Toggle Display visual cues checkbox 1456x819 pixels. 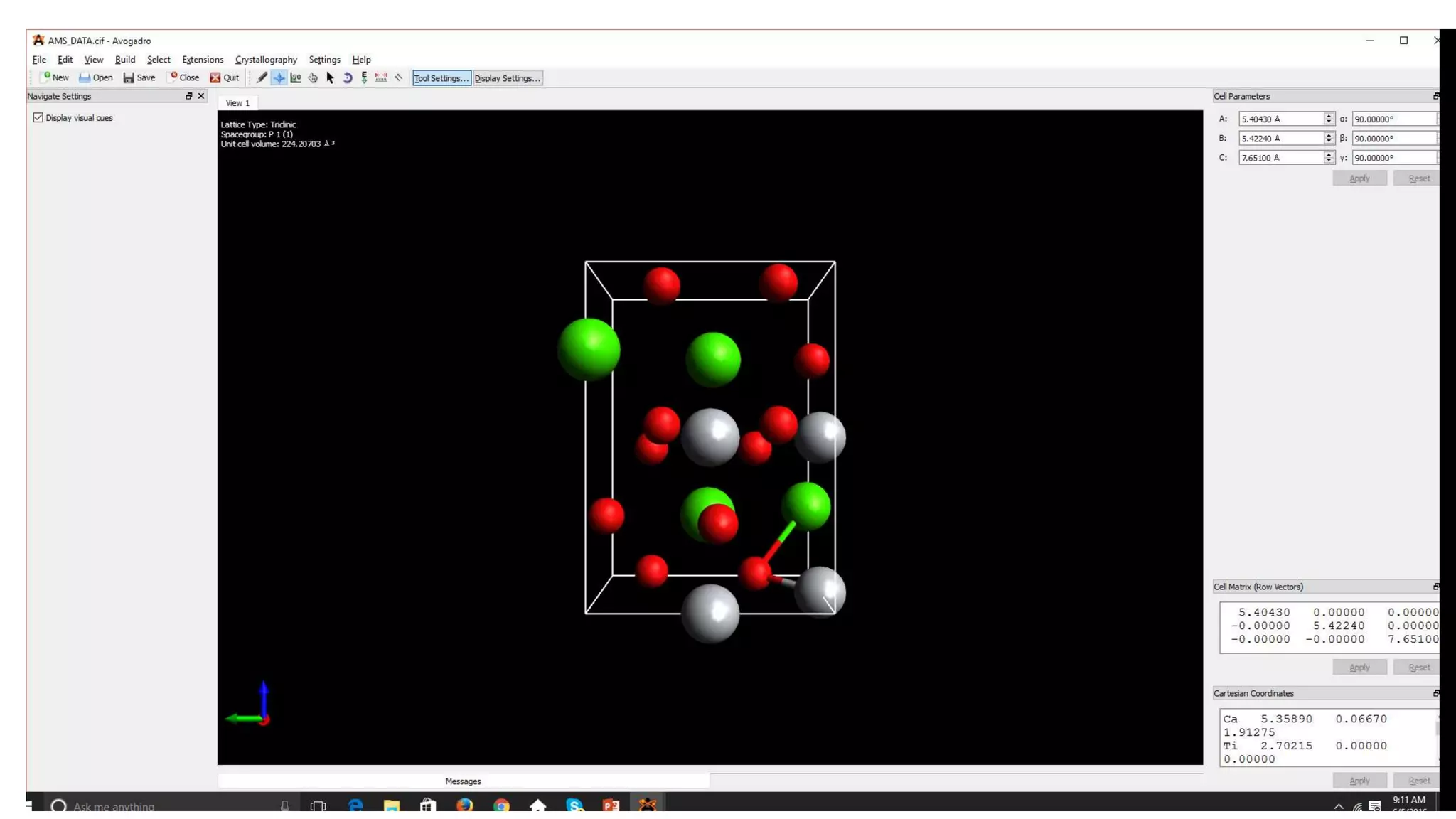[38, 118]
